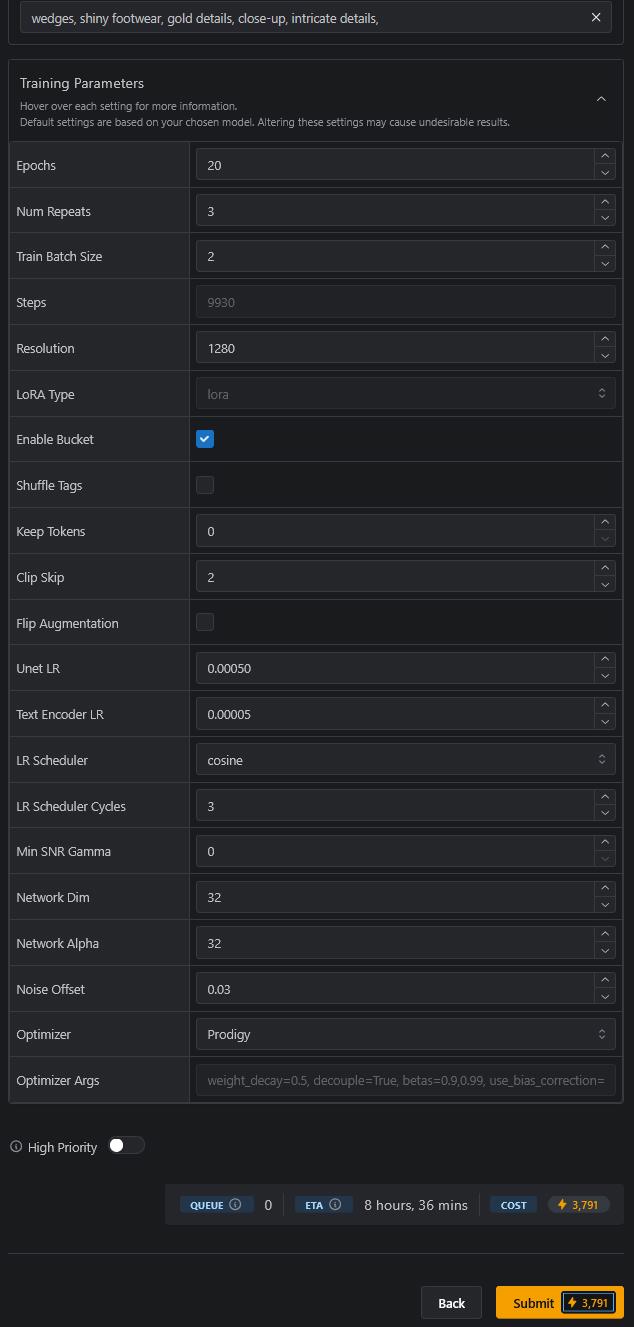Increase Train Batch Size with up arrow
Viewport: 634px width, 1327px height.
pyautogui.click(x=604, y=248)
